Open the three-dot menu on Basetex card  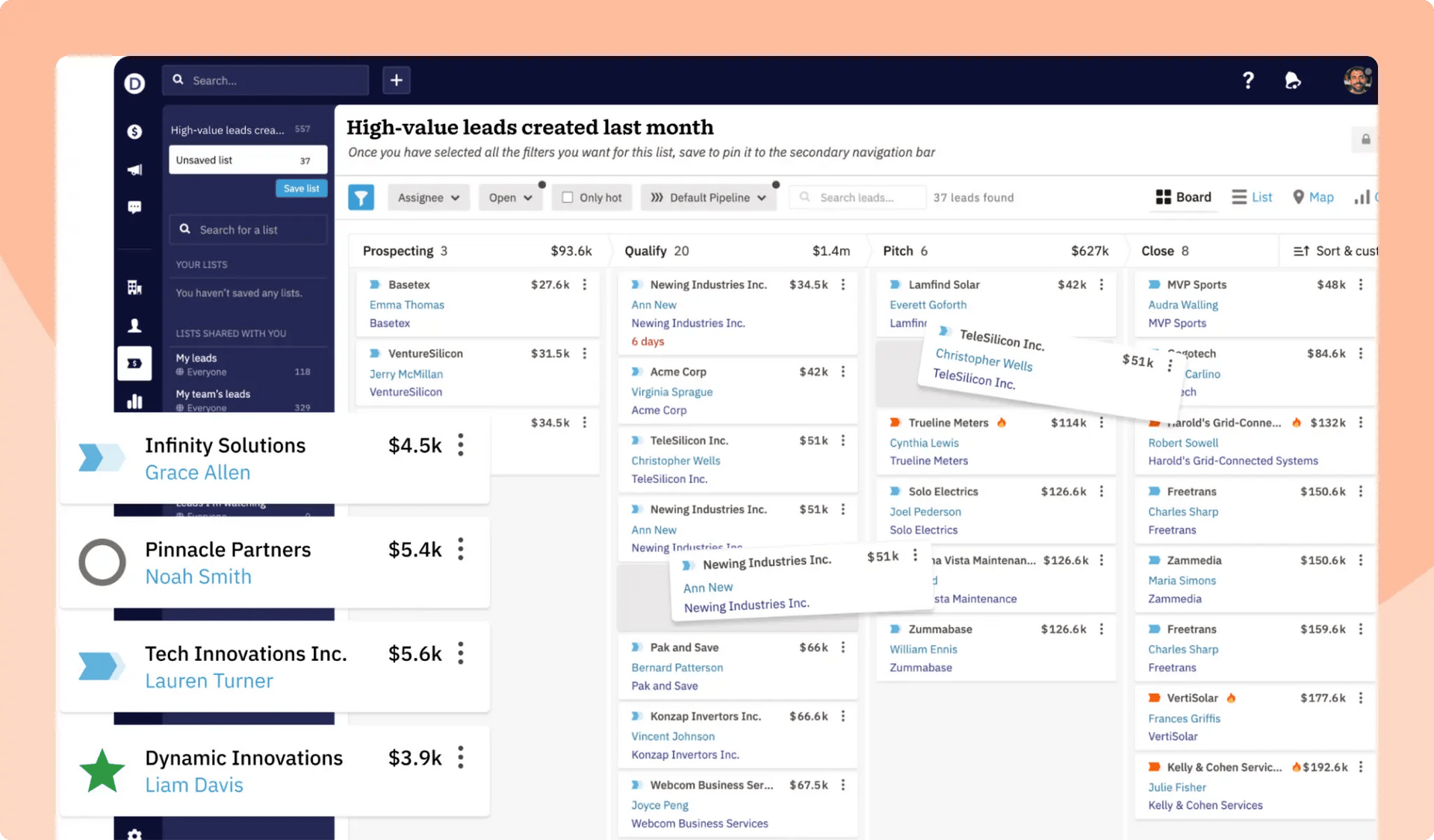[584, 284]
